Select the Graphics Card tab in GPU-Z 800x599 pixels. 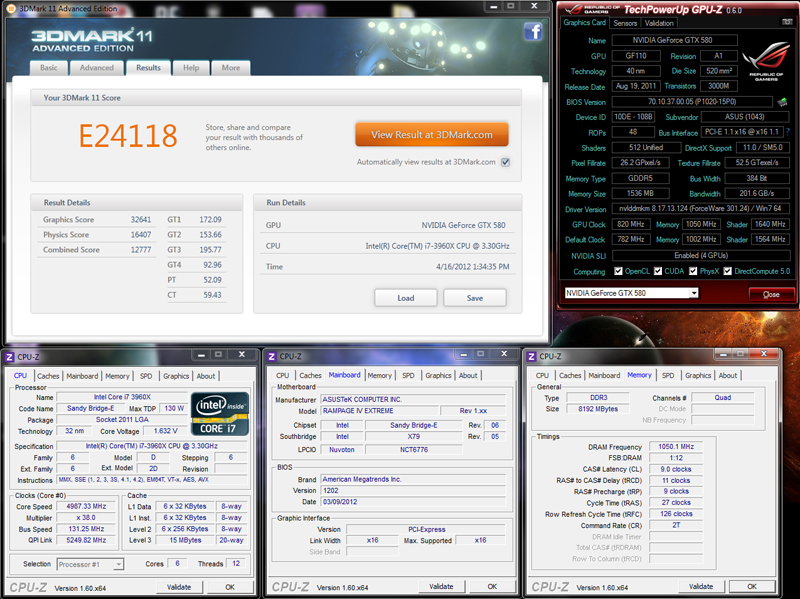(585, 22)
